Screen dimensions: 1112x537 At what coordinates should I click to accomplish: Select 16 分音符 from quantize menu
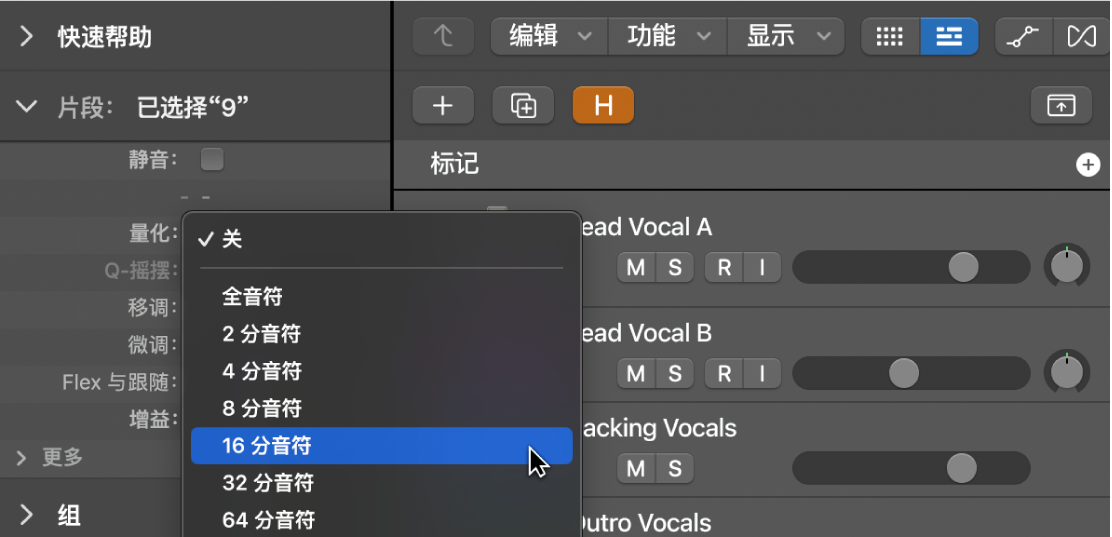(381, 446)
